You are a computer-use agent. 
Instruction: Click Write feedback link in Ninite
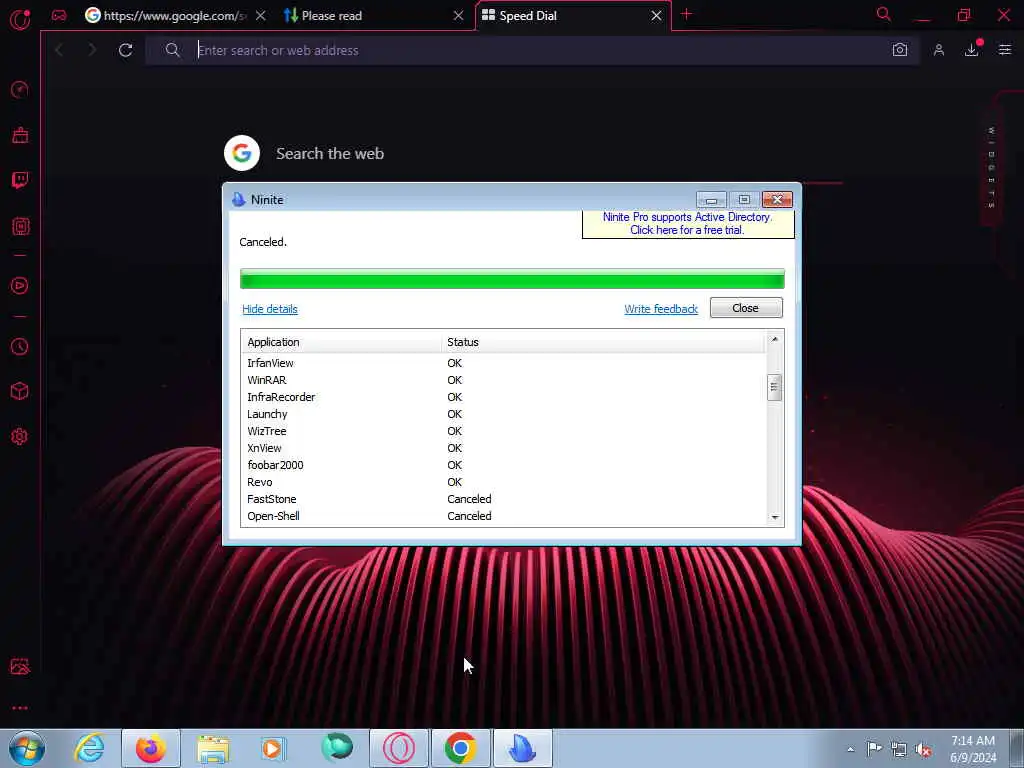point(661,309)
